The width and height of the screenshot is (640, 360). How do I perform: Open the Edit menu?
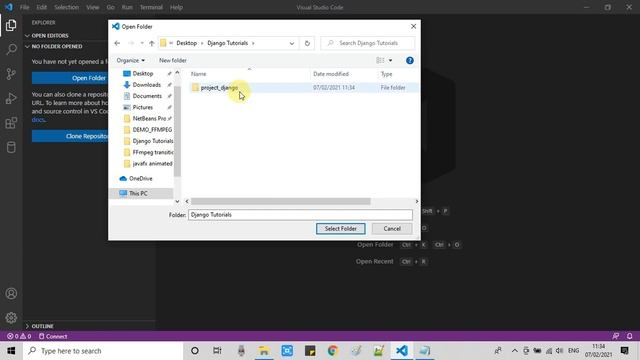coord(41,7)
